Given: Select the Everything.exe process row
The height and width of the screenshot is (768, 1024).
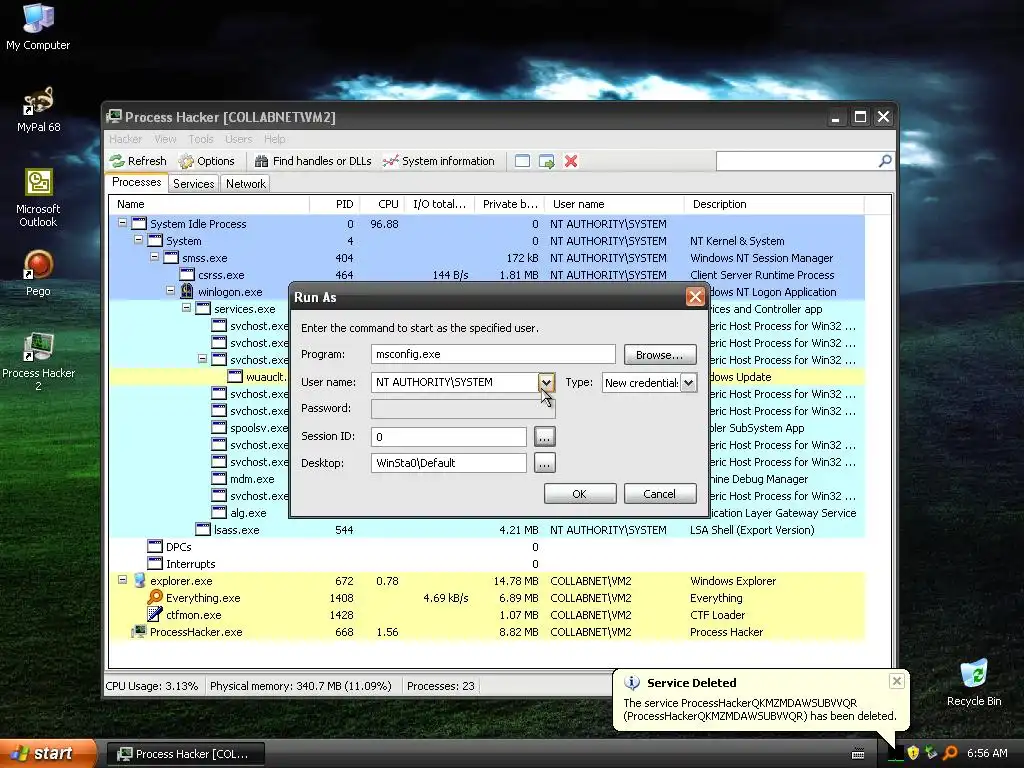Looking at the screenshot, I should tap(487, 598).
